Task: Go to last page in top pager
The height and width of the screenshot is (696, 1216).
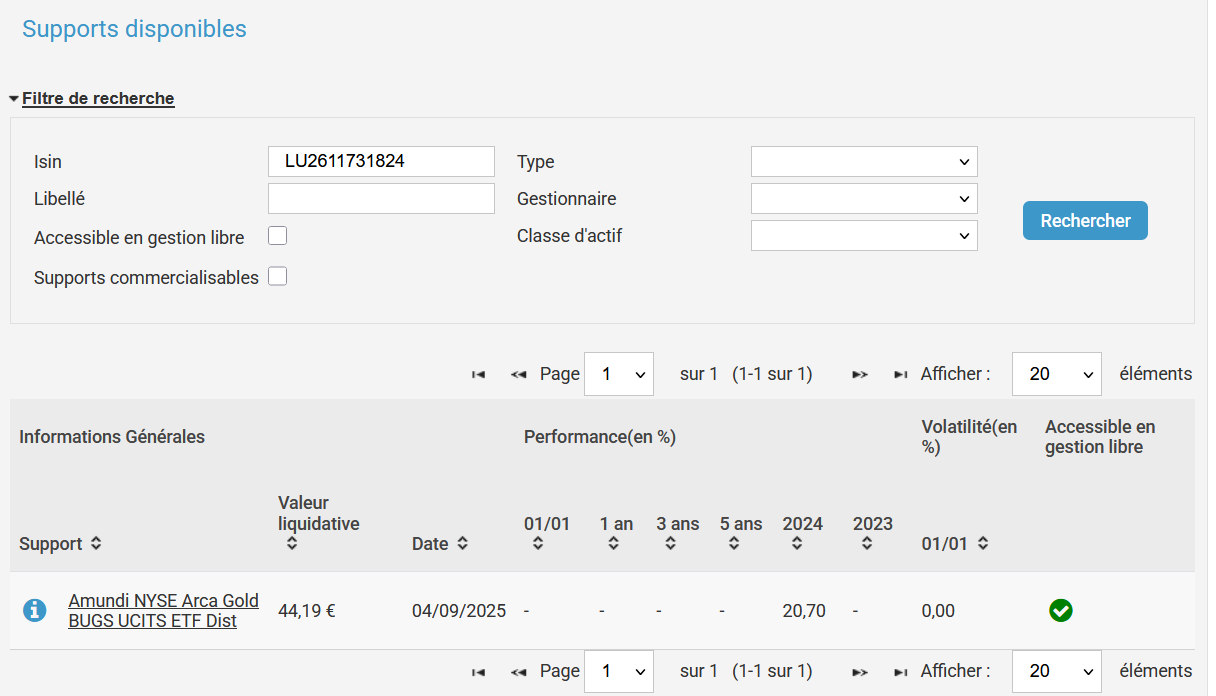Action: [900, 374]
